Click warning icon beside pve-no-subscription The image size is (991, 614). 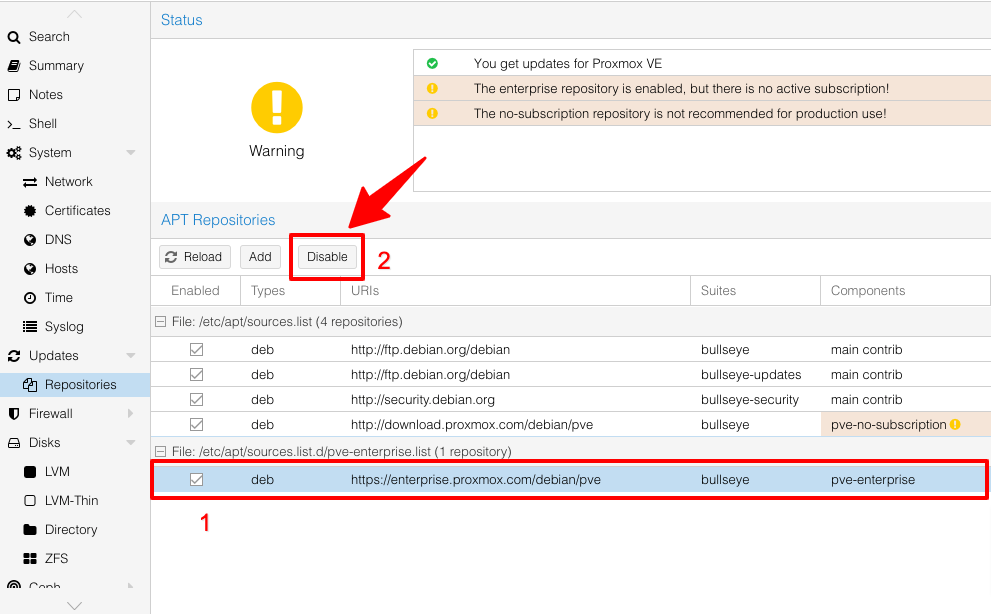[x=955, y=425]
